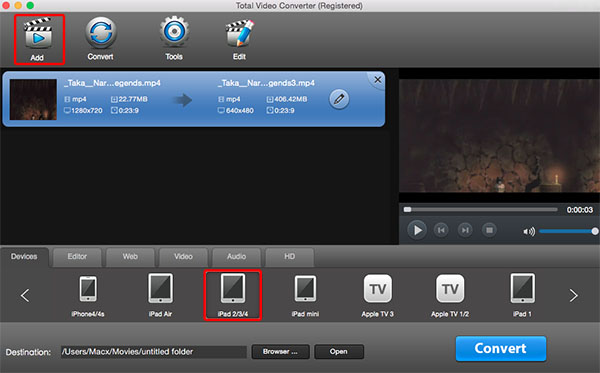Switch to the Audio tab

tap(236, 257)
